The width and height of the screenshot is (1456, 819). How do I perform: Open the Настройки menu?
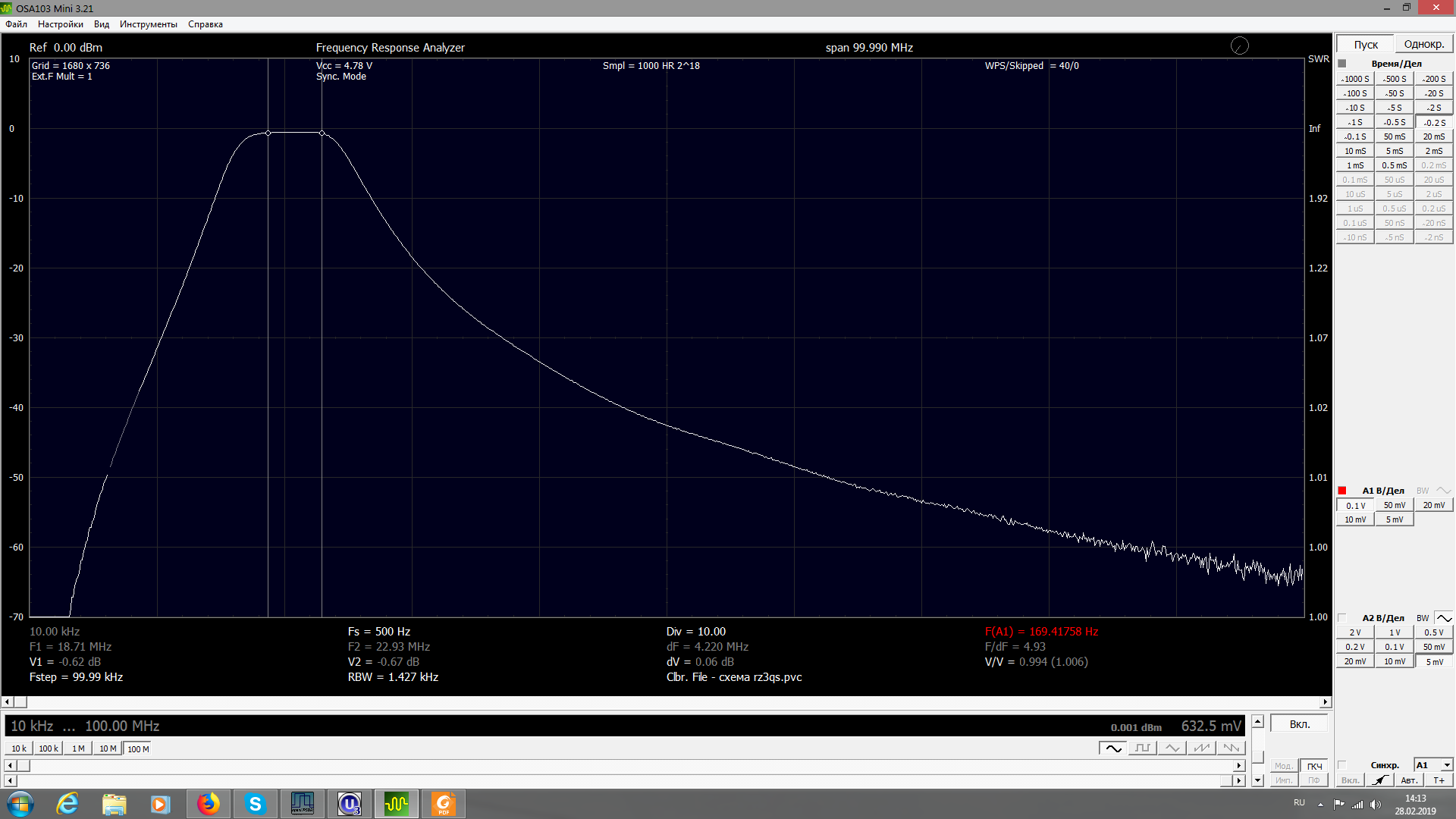click(x=61, y=24)
